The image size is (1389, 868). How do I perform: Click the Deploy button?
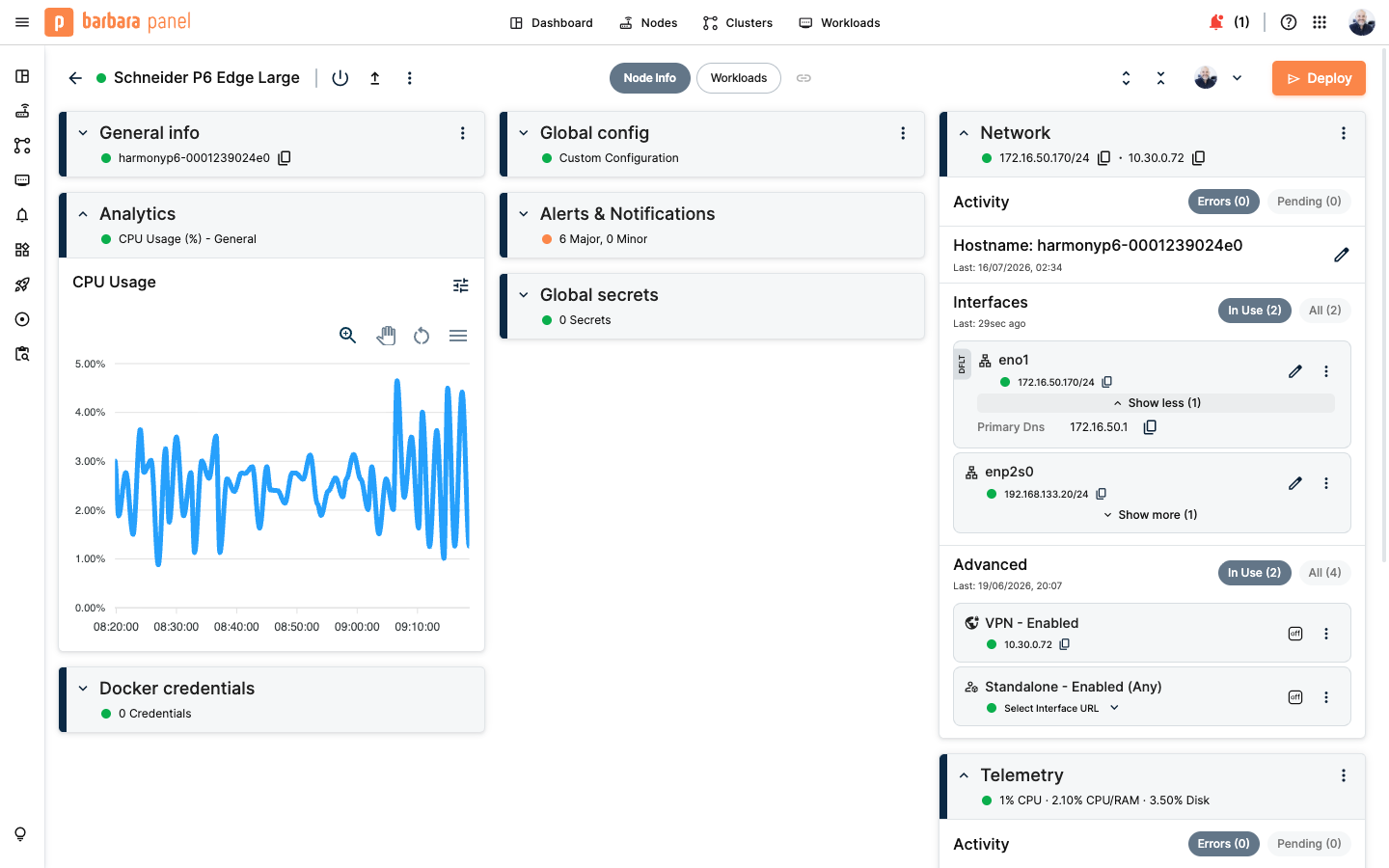click(1319, 78)
